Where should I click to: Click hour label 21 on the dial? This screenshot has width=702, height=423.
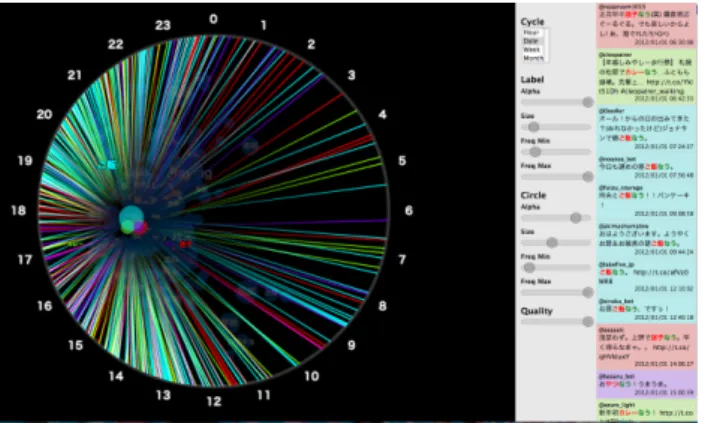tap(74, 75)
